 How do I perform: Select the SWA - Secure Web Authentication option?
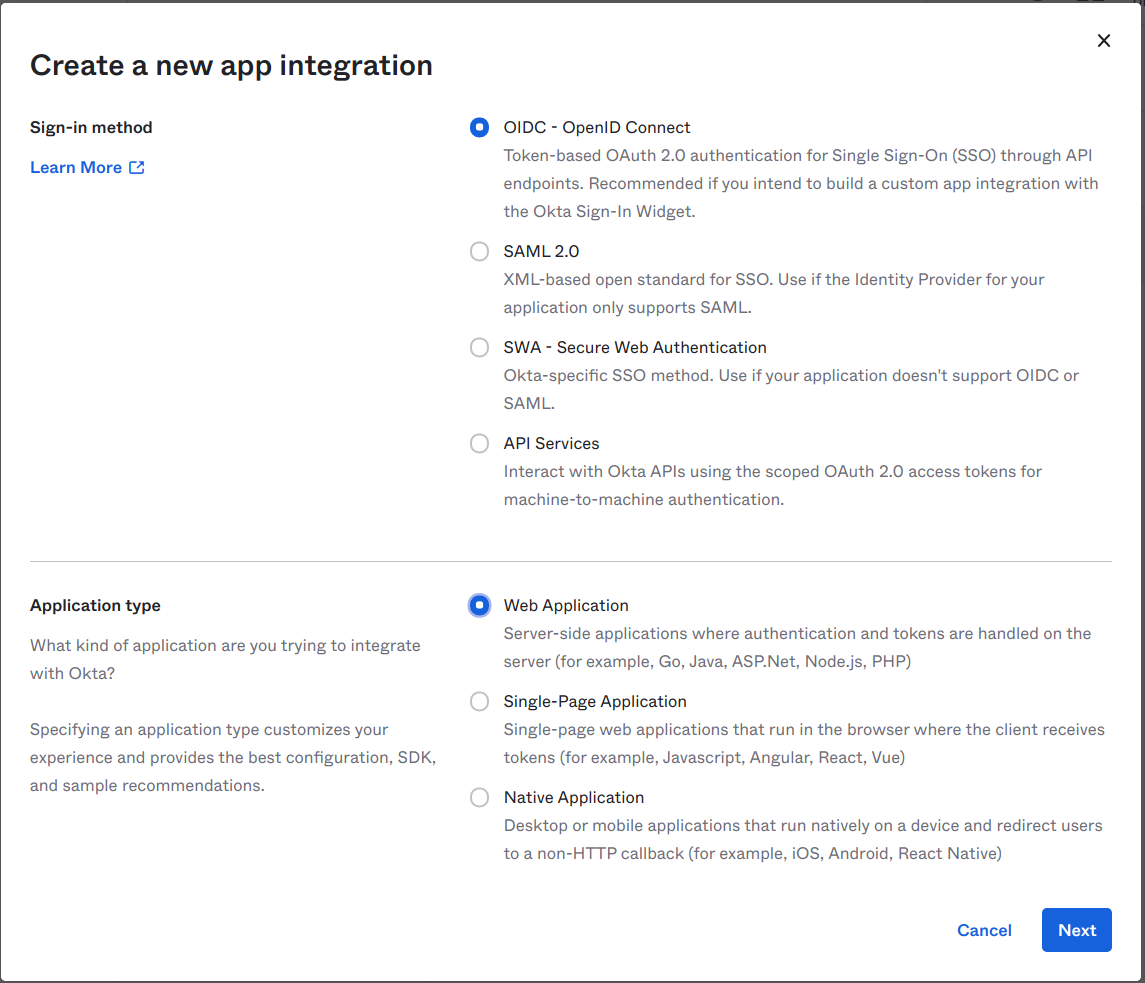click(479, 347)
